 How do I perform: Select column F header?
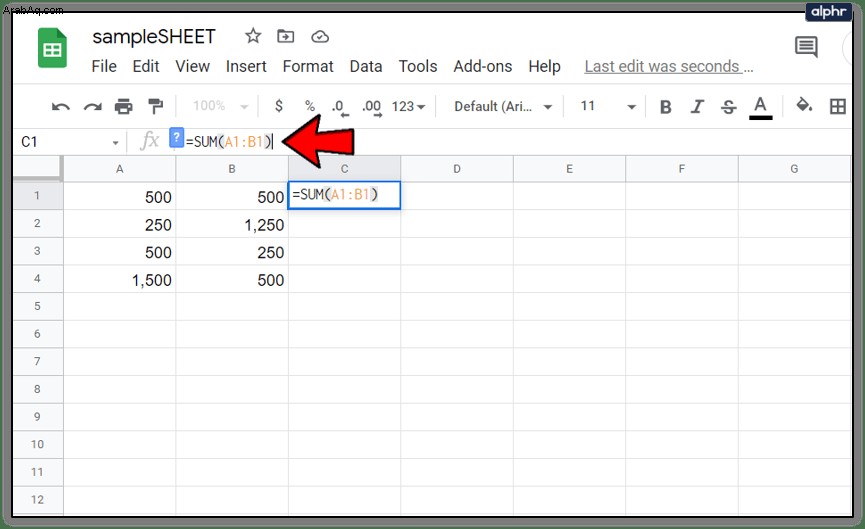(x=682, y=169)
